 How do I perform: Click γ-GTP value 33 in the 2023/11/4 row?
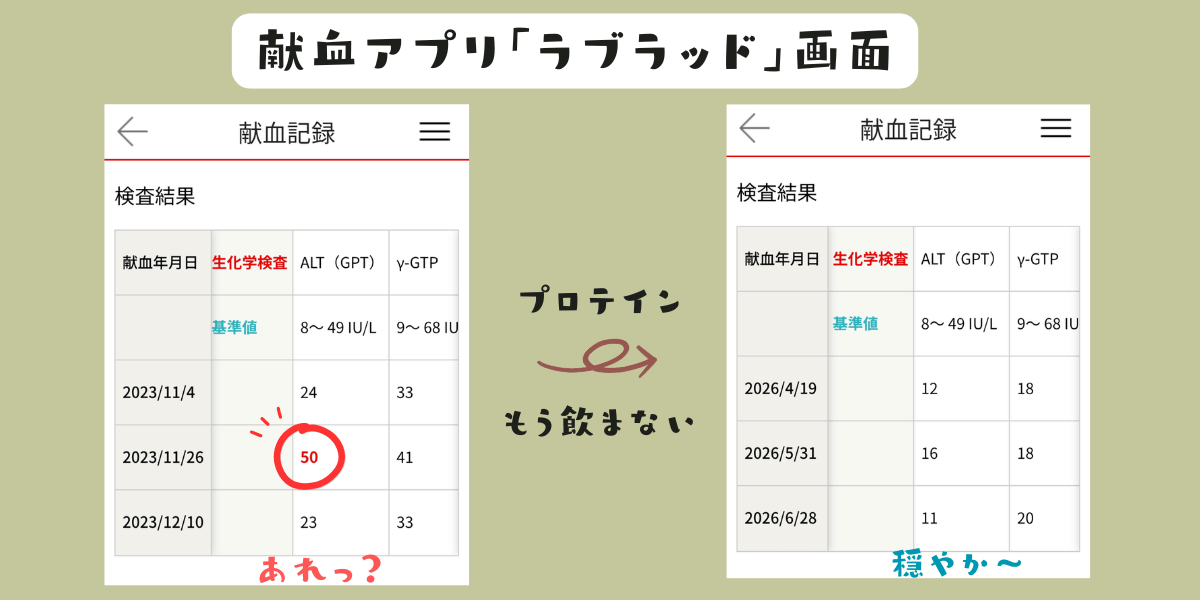coord(405,392)
